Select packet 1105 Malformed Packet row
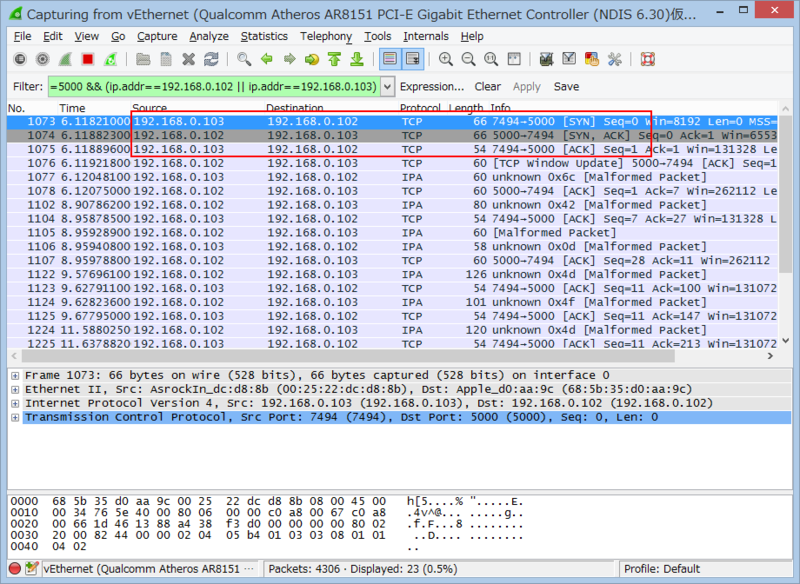This screenshot has width=800, height=584. [x=392, y=233]
